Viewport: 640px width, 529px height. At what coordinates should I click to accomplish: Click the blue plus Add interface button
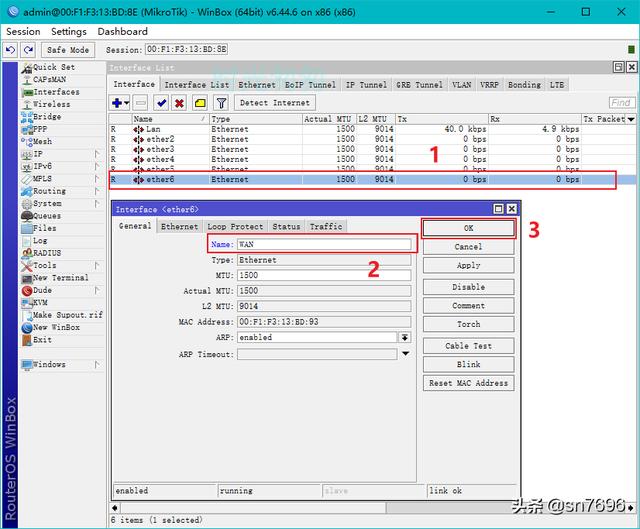coord(120,103)
